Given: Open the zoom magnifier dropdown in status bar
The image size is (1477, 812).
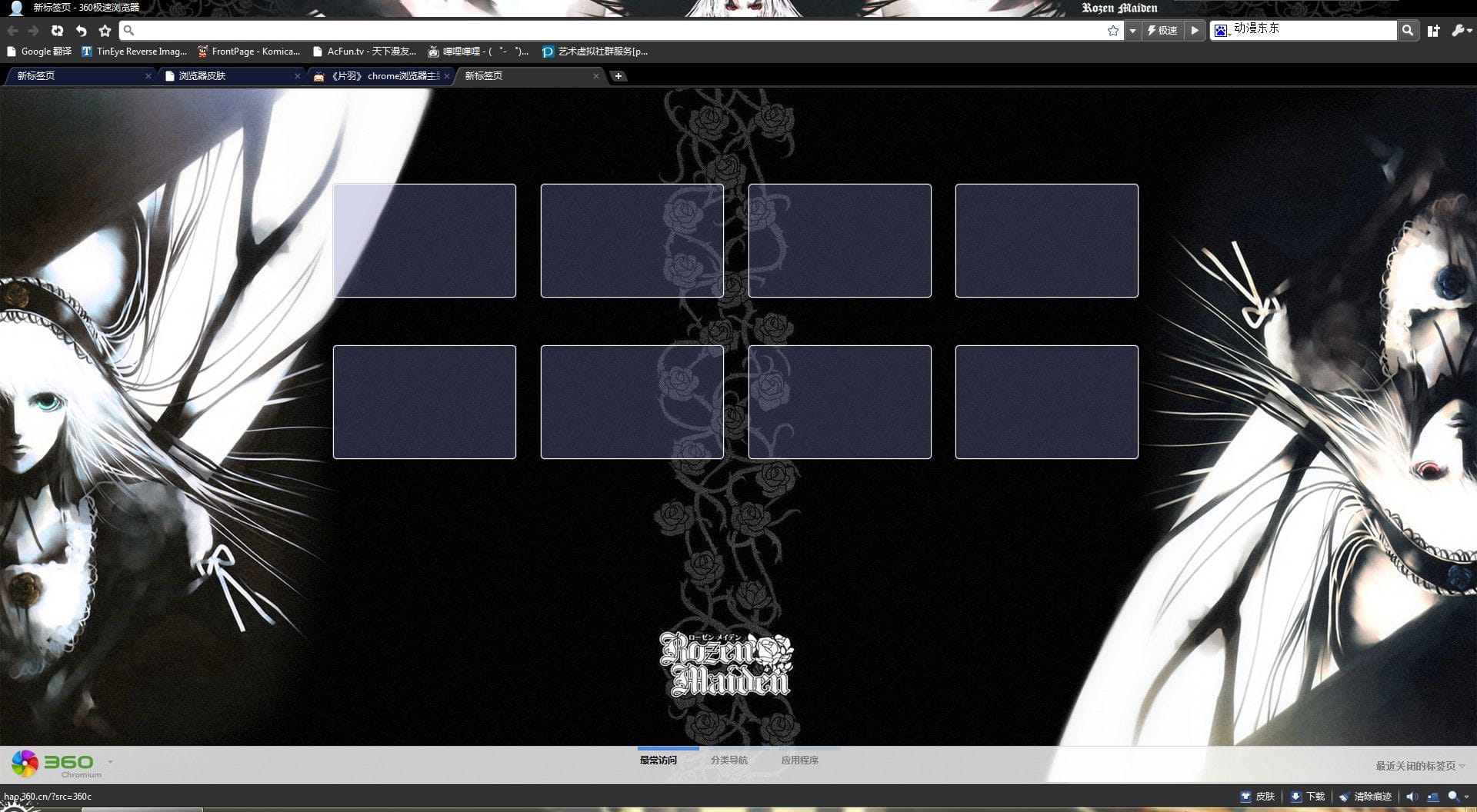Looking at the screenshot, I should click(1457, 797).
